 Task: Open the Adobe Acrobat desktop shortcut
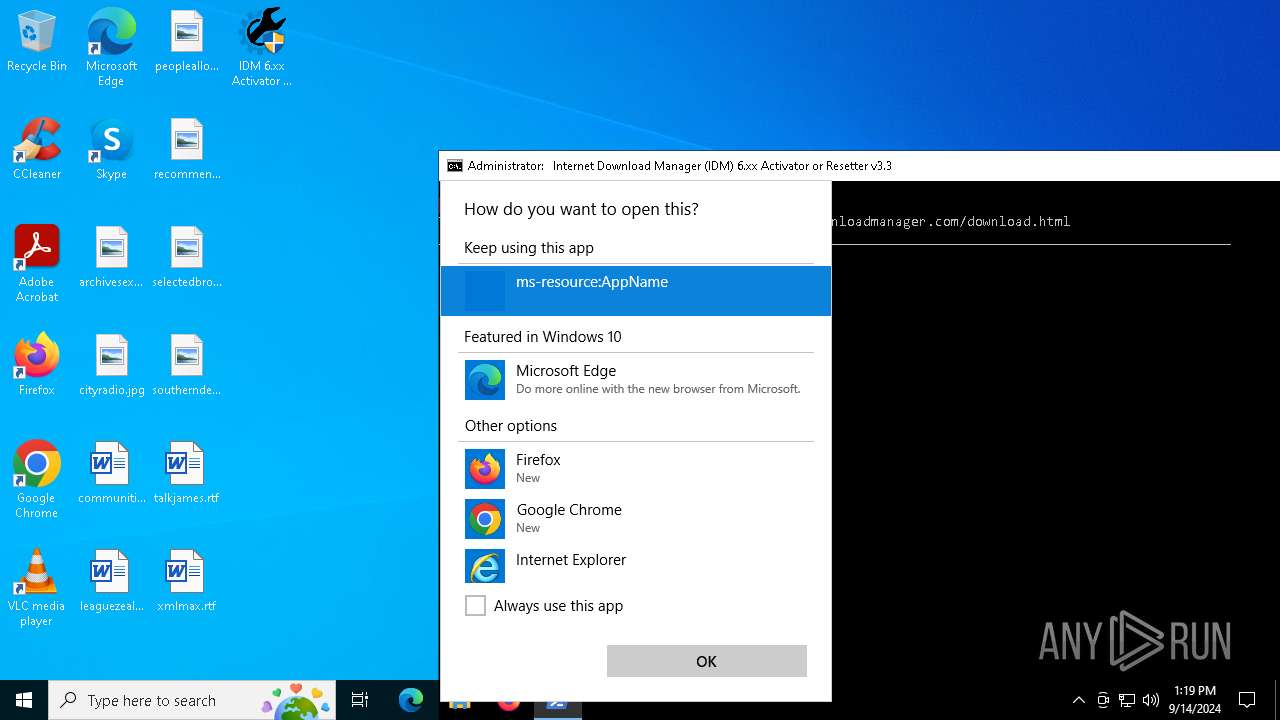[37, 264]
